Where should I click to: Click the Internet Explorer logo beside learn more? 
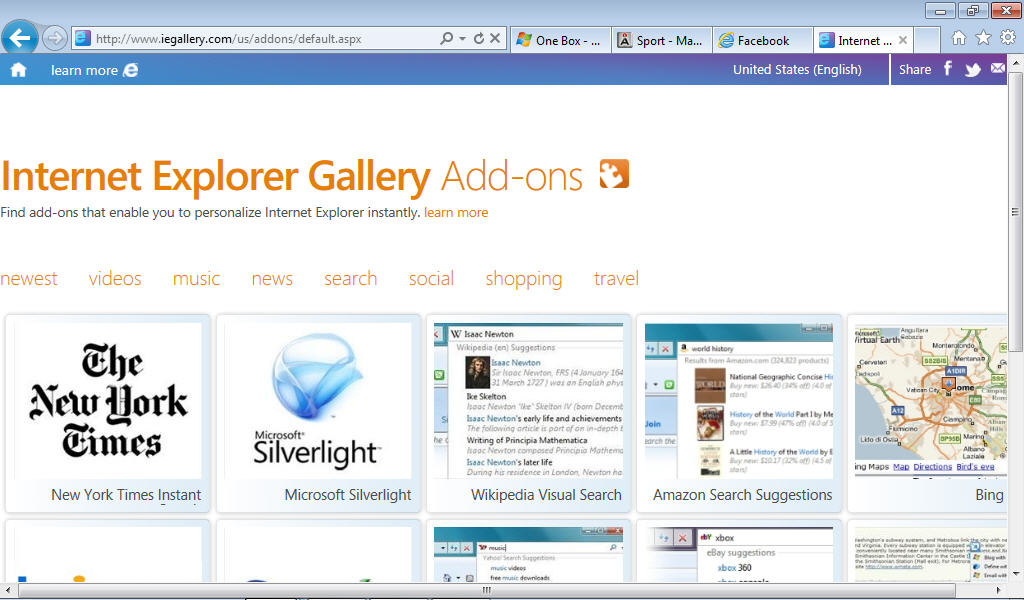coord(131,70)
